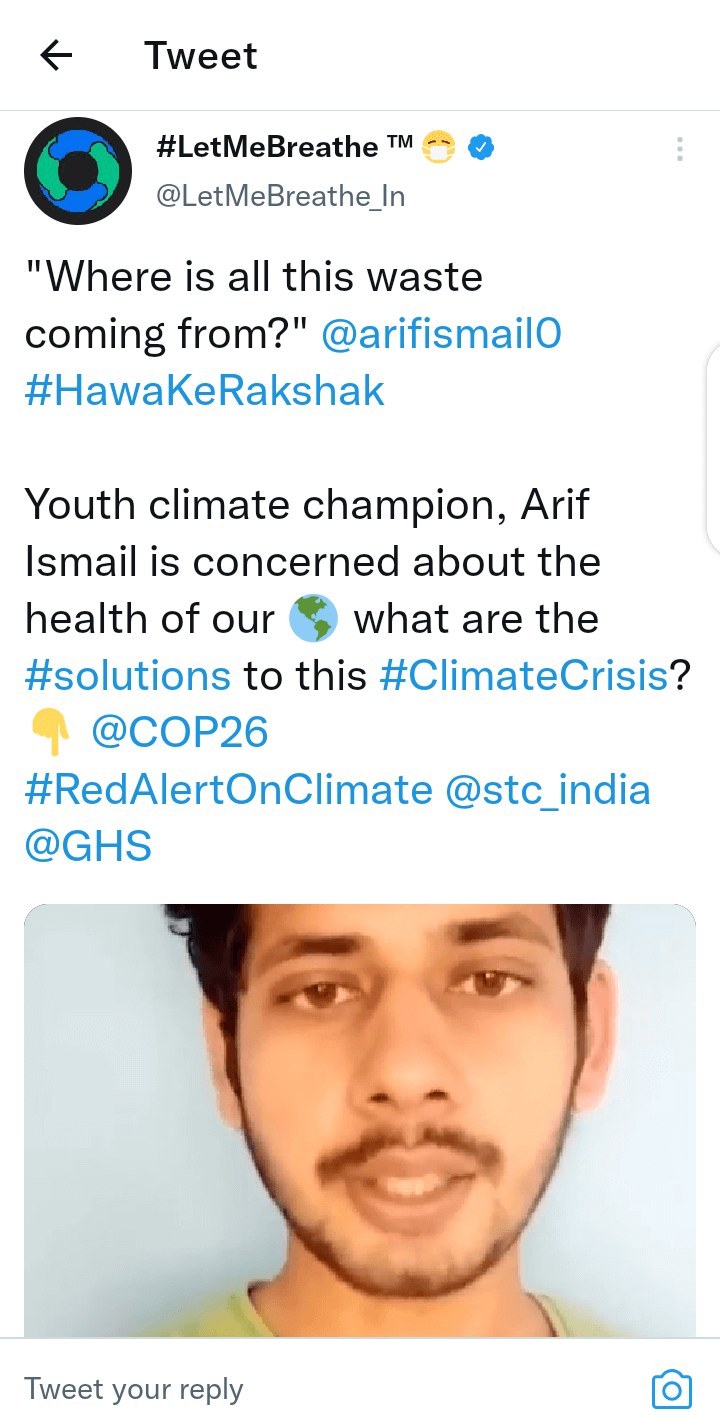Open the #LetMeBreathe profile avatar
Screen dimensions: 720x1418
pos(78,171)
